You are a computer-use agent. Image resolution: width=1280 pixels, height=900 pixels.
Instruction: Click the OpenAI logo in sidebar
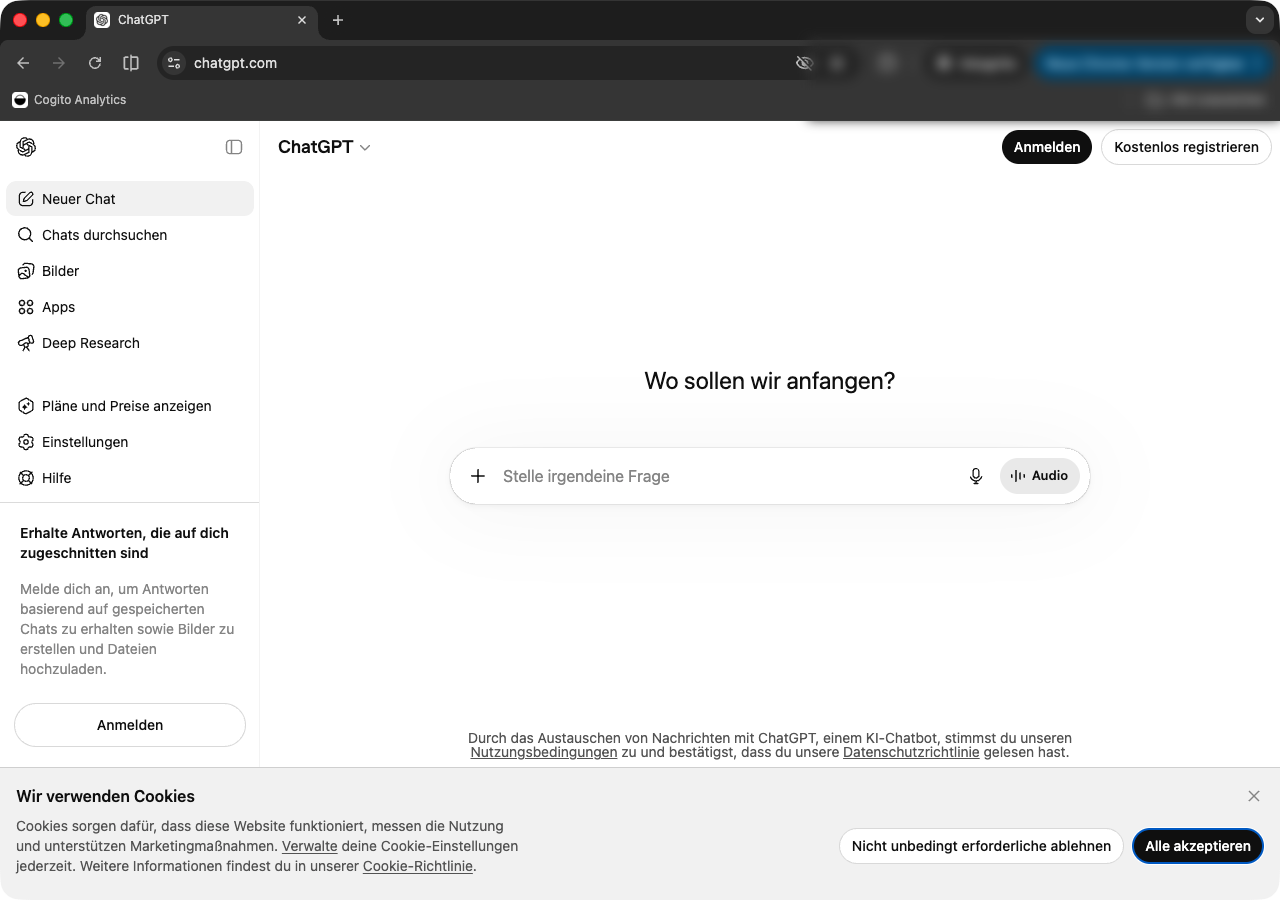click(x=26, y=147)
